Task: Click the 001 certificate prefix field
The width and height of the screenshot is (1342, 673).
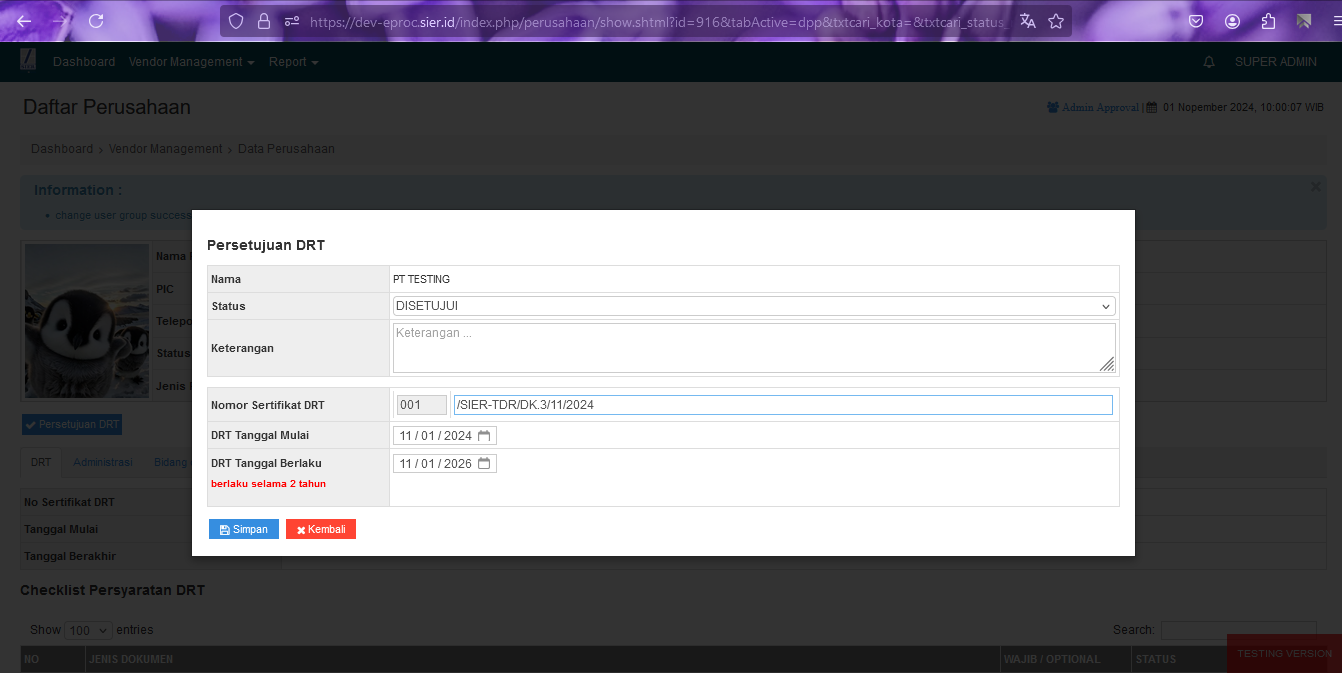Action: pos(421,405)
